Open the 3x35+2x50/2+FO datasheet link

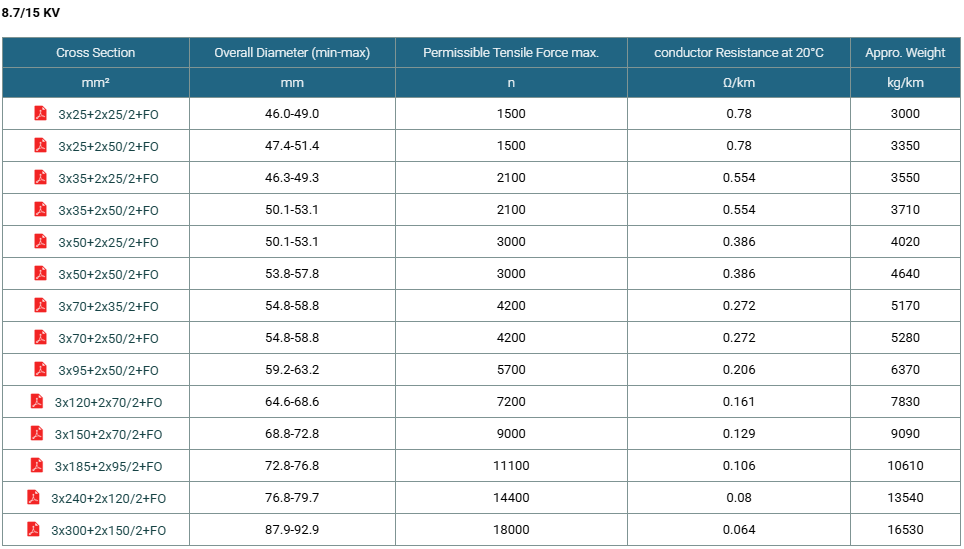click(108, 210)
